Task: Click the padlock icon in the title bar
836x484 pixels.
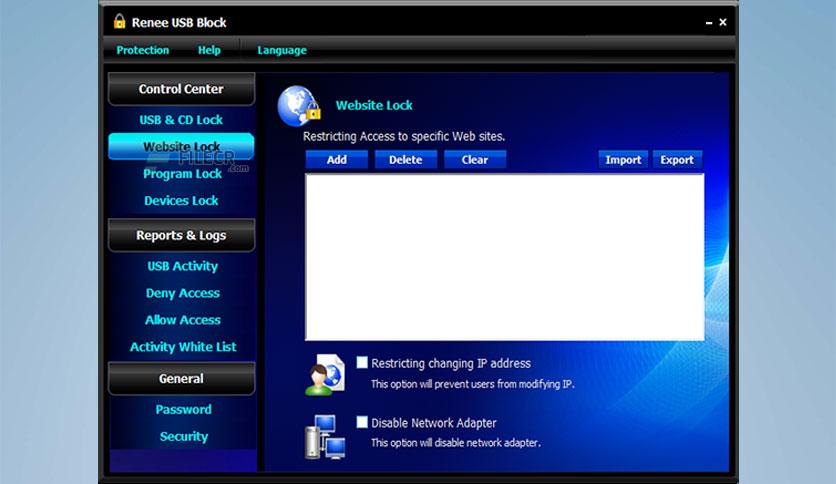Action: click(x=119, y=21)
